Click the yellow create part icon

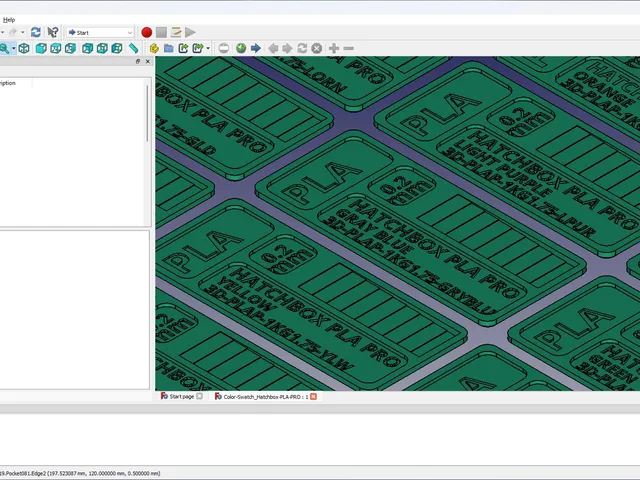[154, 49]
